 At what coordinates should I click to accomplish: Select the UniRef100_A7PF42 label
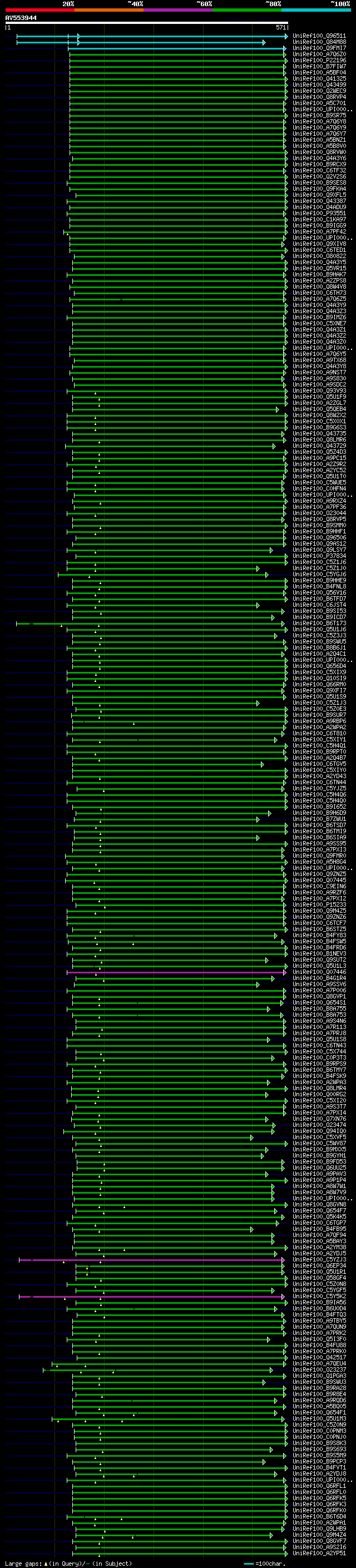319,231
